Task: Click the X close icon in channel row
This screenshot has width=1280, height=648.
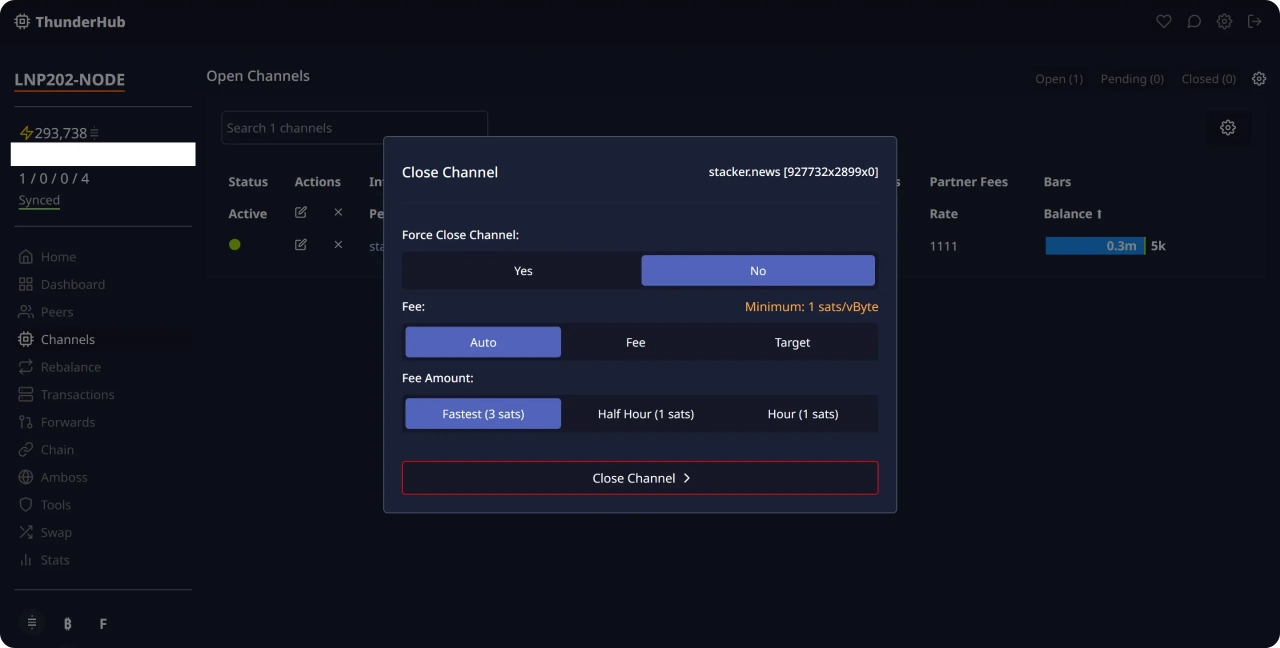Action: [x=338, y=245]
